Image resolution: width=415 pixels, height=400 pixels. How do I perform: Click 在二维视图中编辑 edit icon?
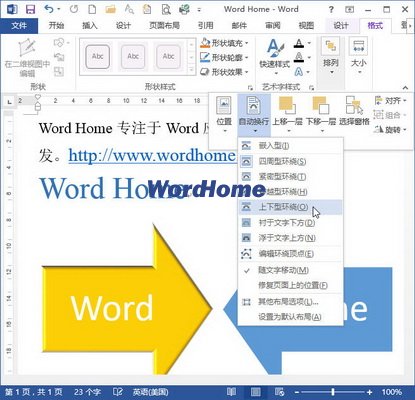pyautogui.click(x=27, y=57)
